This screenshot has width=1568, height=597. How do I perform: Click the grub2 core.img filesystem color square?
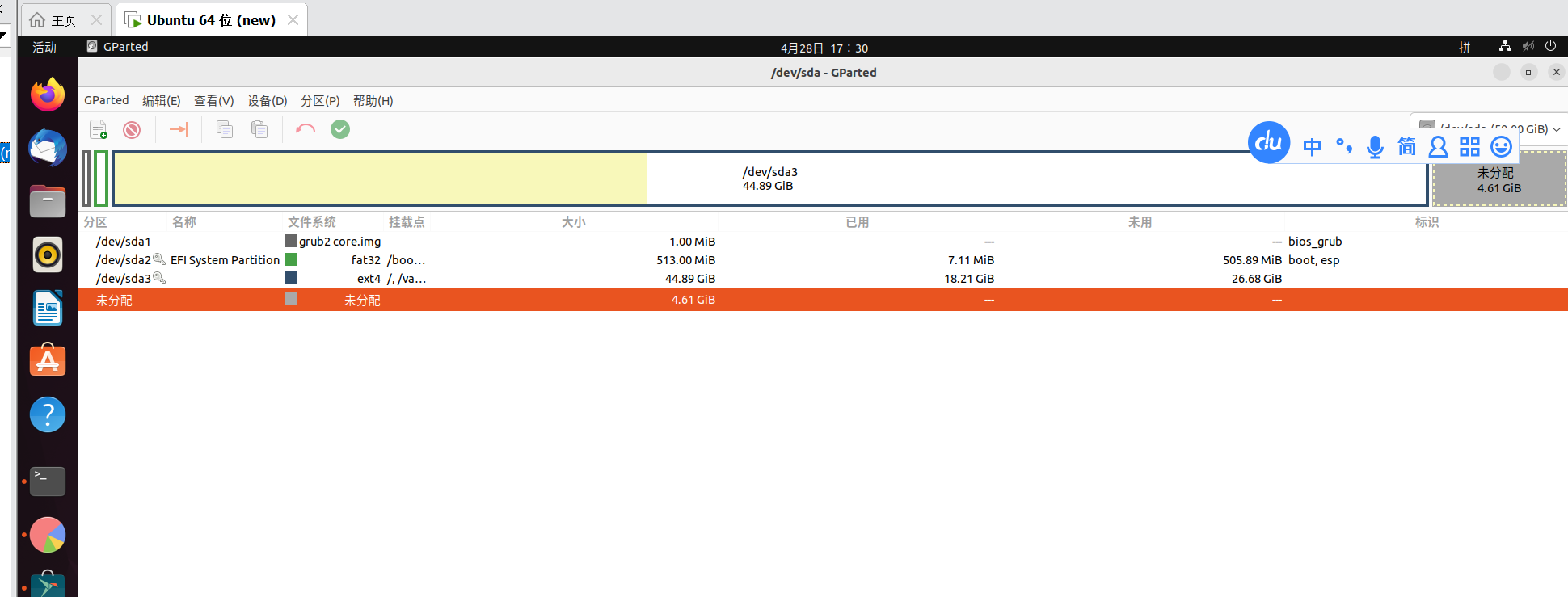click(291, 241)
